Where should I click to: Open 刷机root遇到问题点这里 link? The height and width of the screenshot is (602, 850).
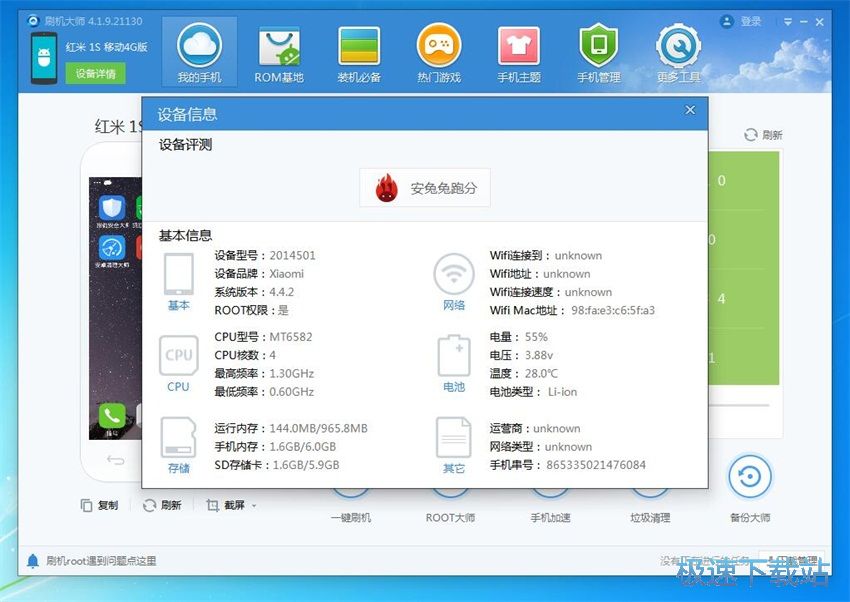coord(101,561)
